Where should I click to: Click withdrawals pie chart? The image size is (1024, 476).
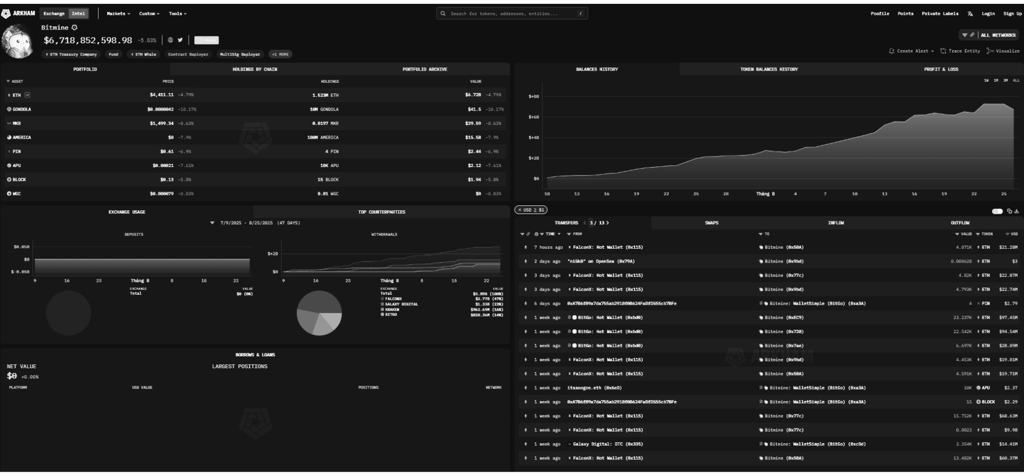pyautogui.click(x=319, y=313)
